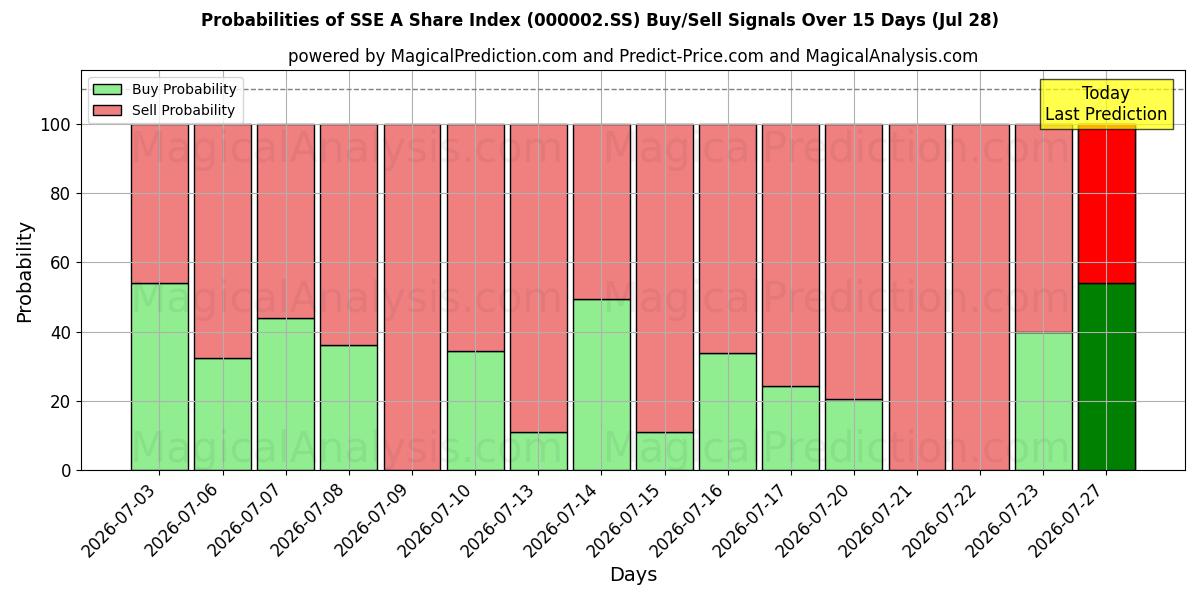Screen dimensions: 1200x600
Task: Click the y-axis tick value 80
Action: point(62,194)
